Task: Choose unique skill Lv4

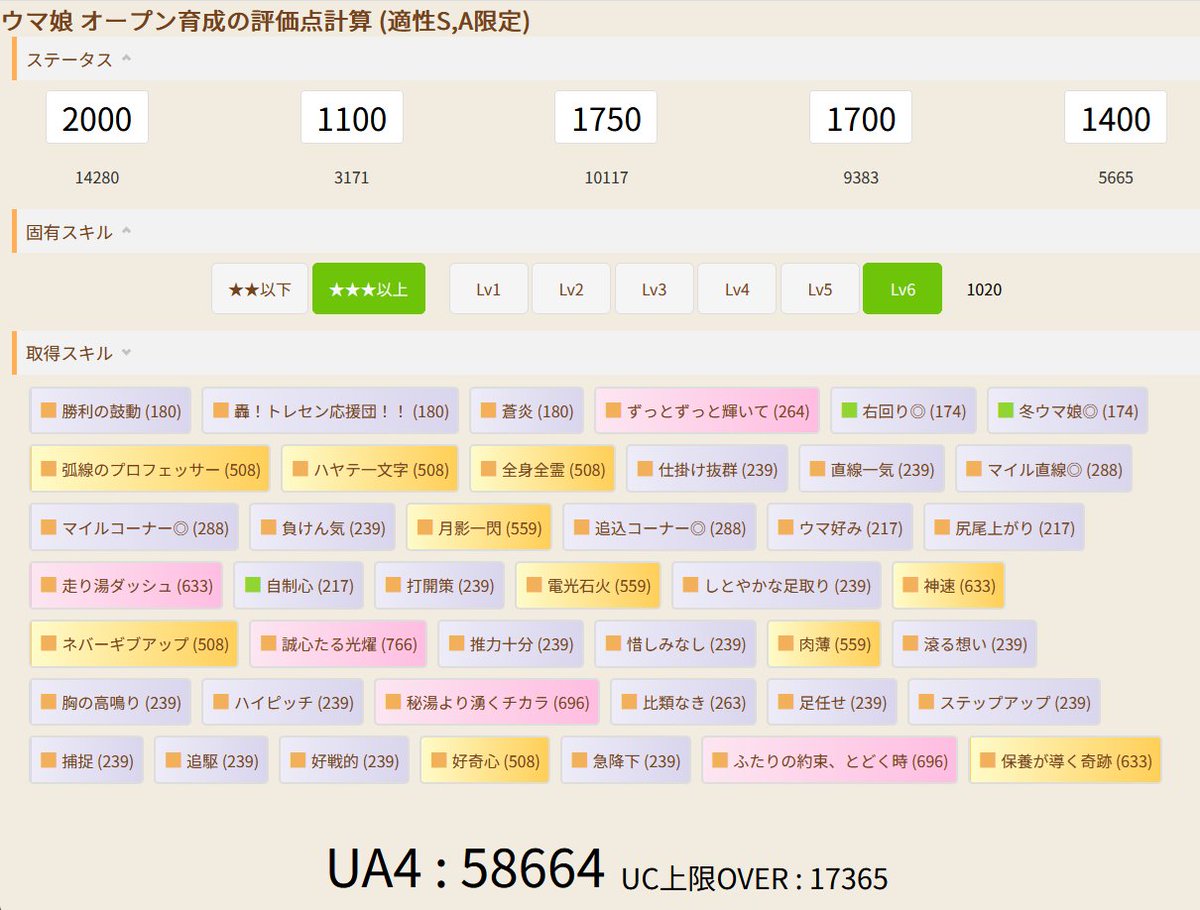Action: click(737, 289)
